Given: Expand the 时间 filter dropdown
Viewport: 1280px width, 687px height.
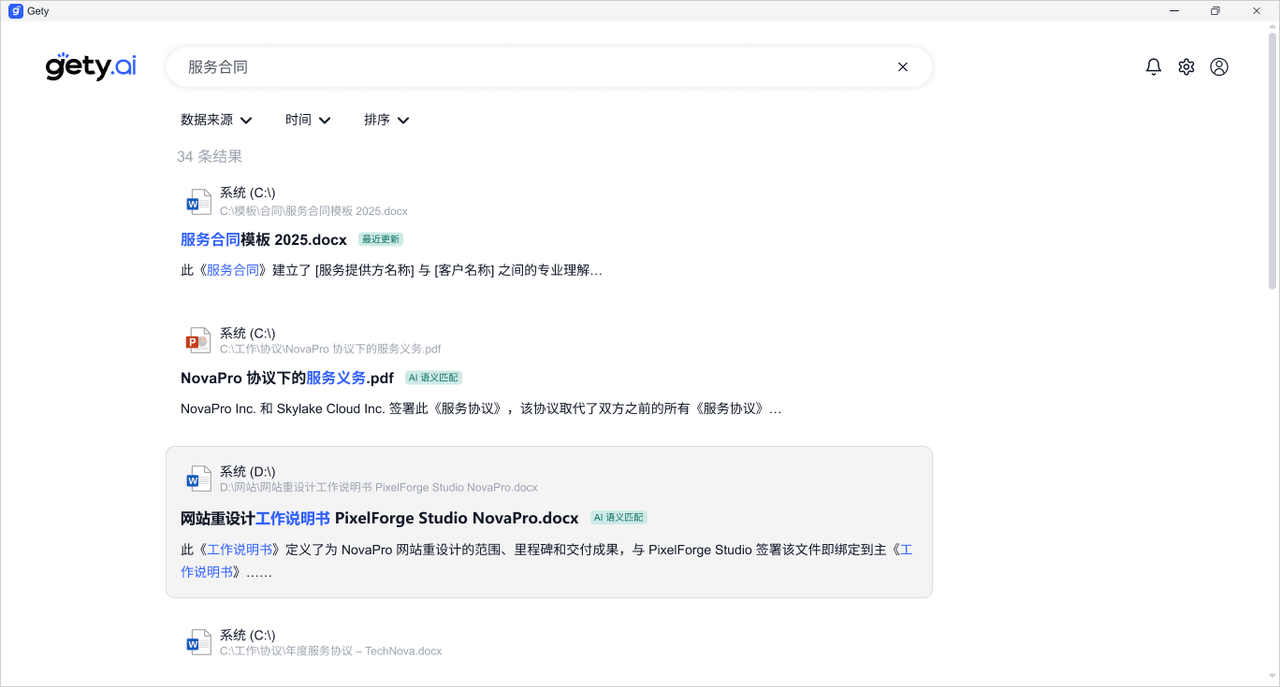Looking at the screenshot, I should point(307,120).
